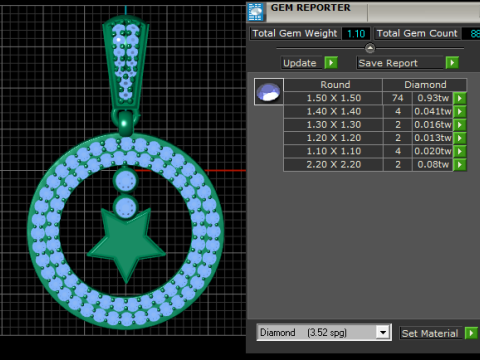Click the green arrow for the 1.50 X 1.50 row
The height and width of the screenshot is (360, 480).
[x=460, y=98]
